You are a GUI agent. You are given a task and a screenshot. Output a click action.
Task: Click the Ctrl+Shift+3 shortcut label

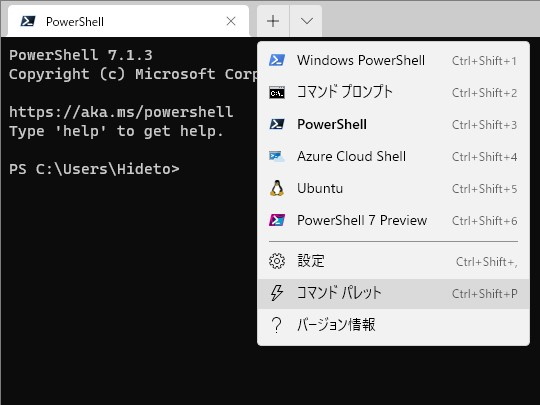point(484,125)
